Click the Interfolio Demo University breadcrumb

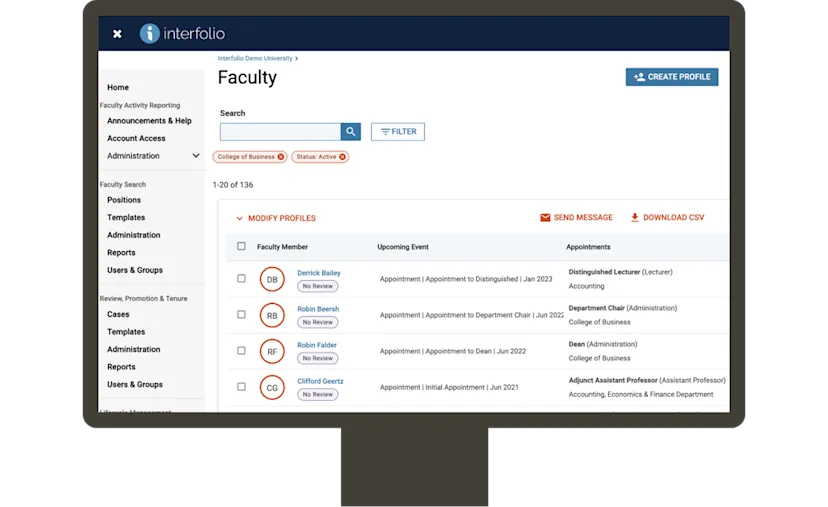coord(255,59)
